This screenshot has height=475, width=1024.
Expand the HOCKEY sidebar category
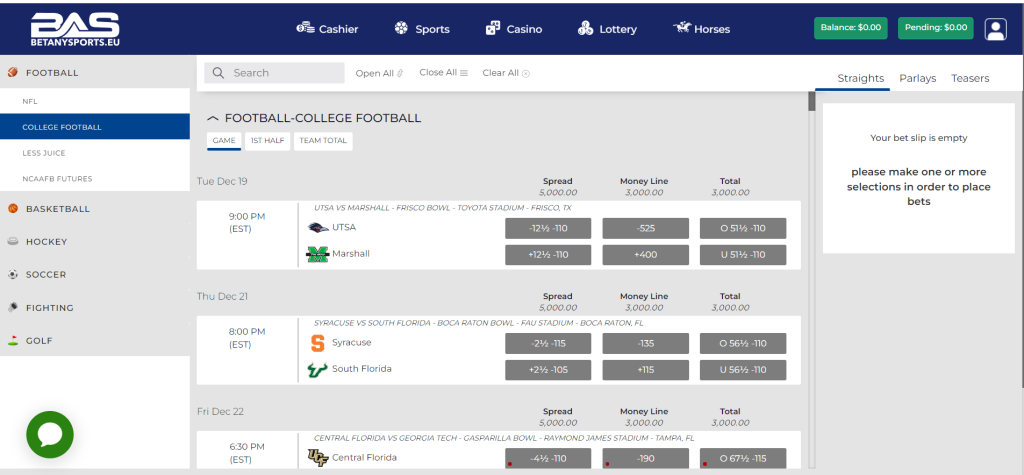point(95,242)
